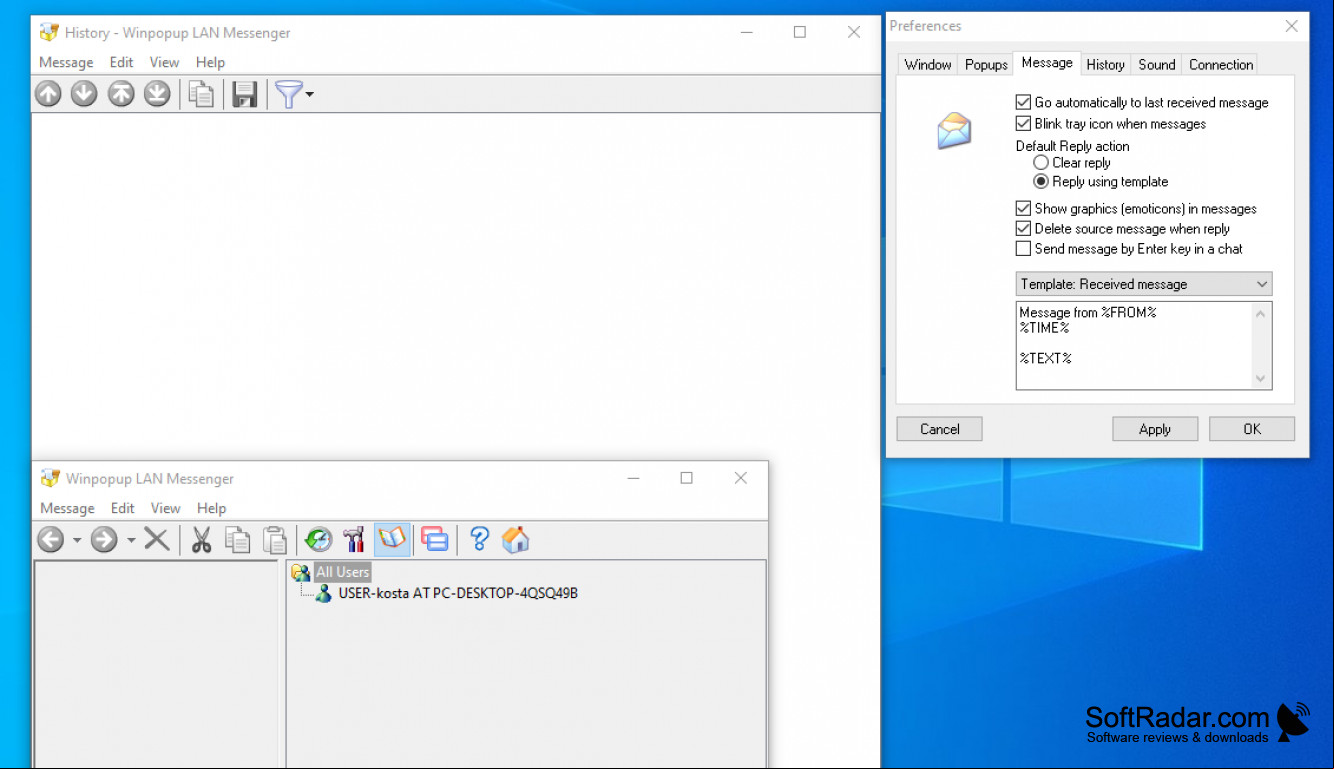Go to previous message in History toolbar

pos(48,94)
